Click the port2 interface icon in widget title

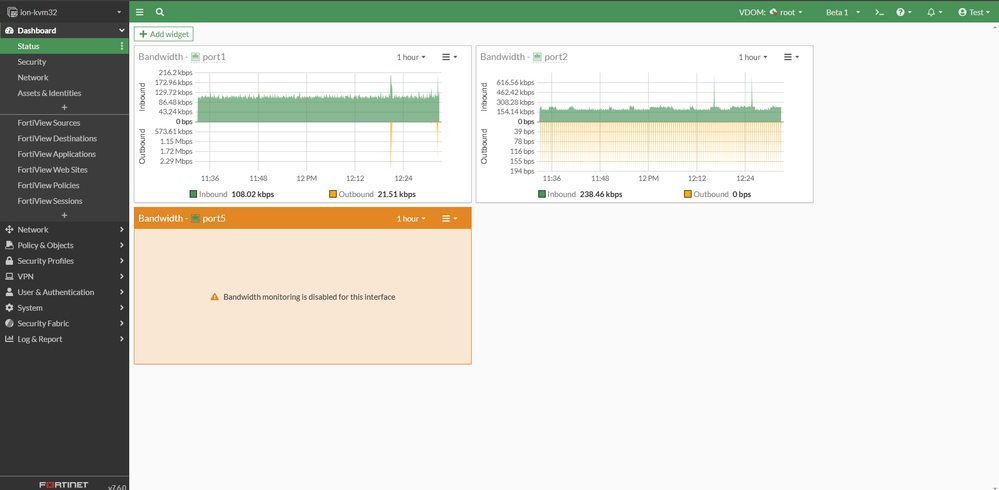point(537,57)
